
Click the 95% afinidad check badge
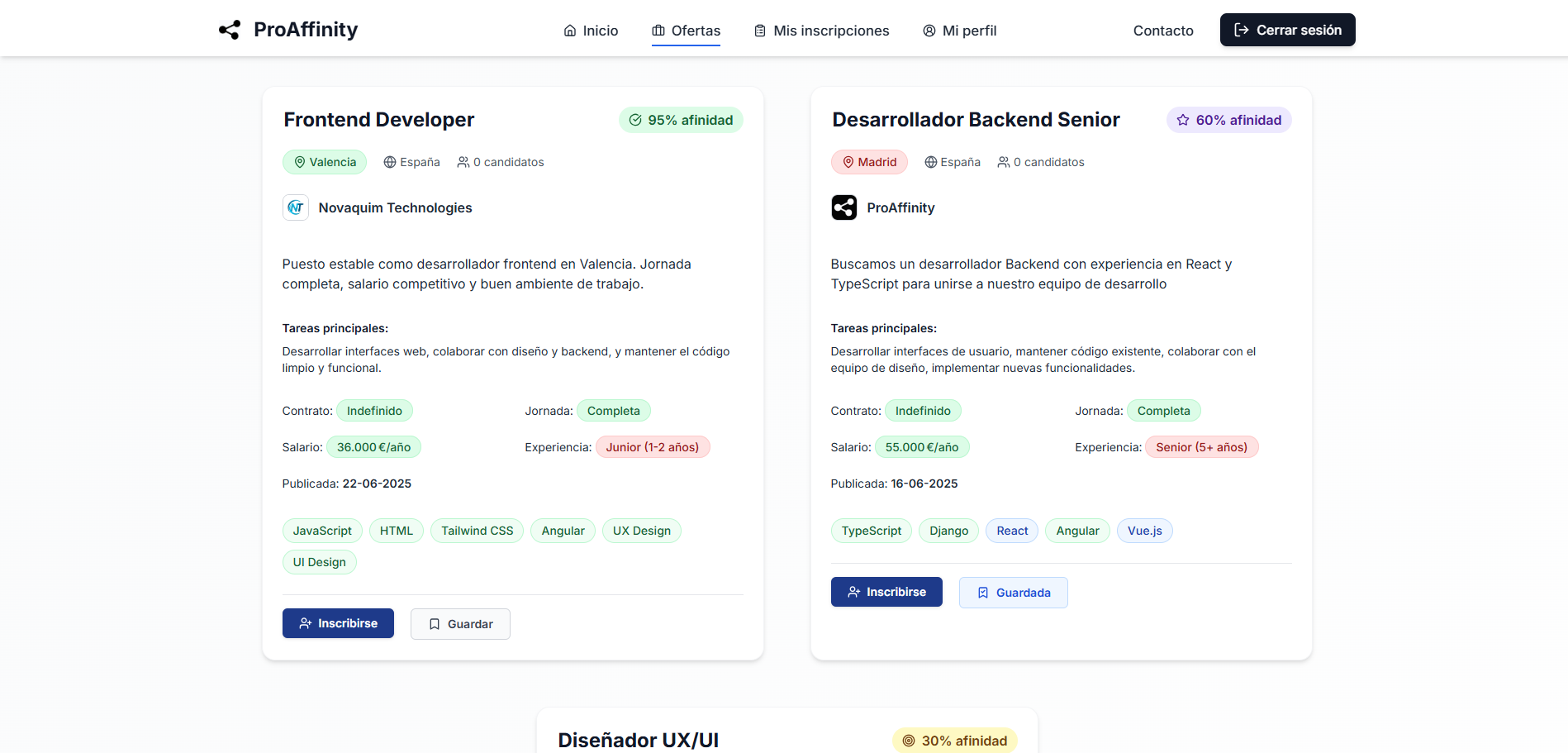pyautogui.click(x=681, y=120)
